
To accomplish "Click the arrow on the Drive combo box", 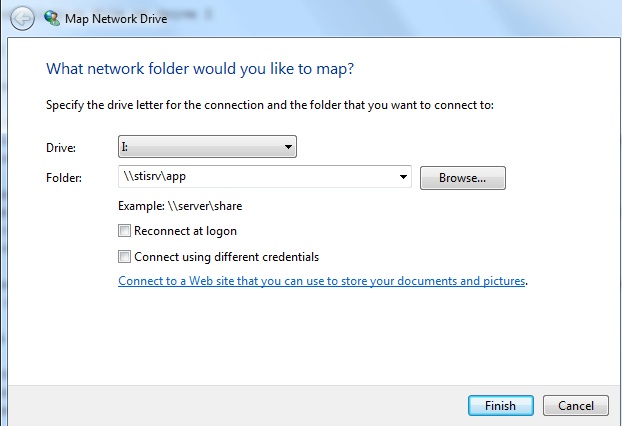I will click(288, 148).
